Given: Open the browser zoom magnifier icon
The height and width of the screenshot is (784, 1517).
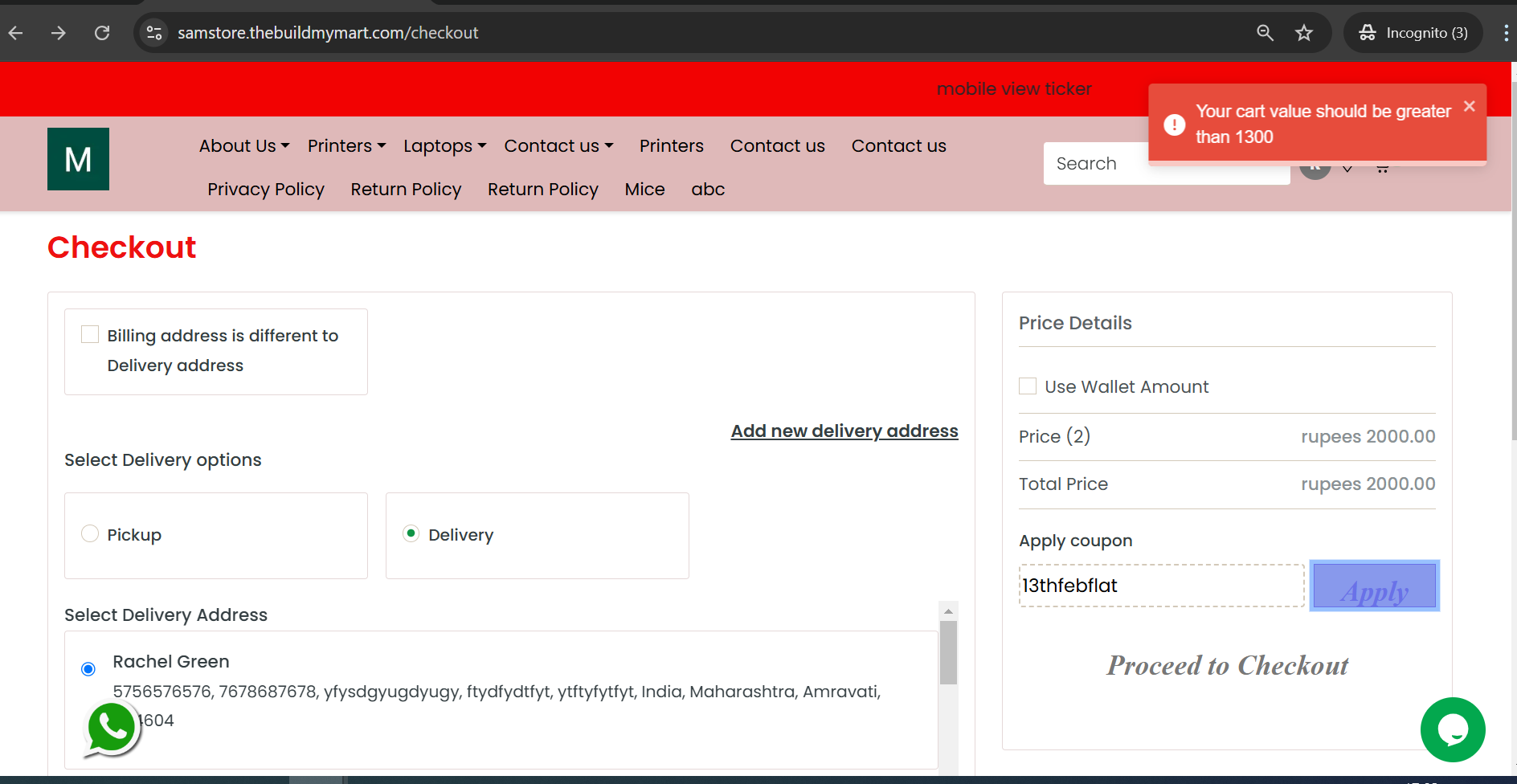Looking at the screenshot, I should [1265, 33].
